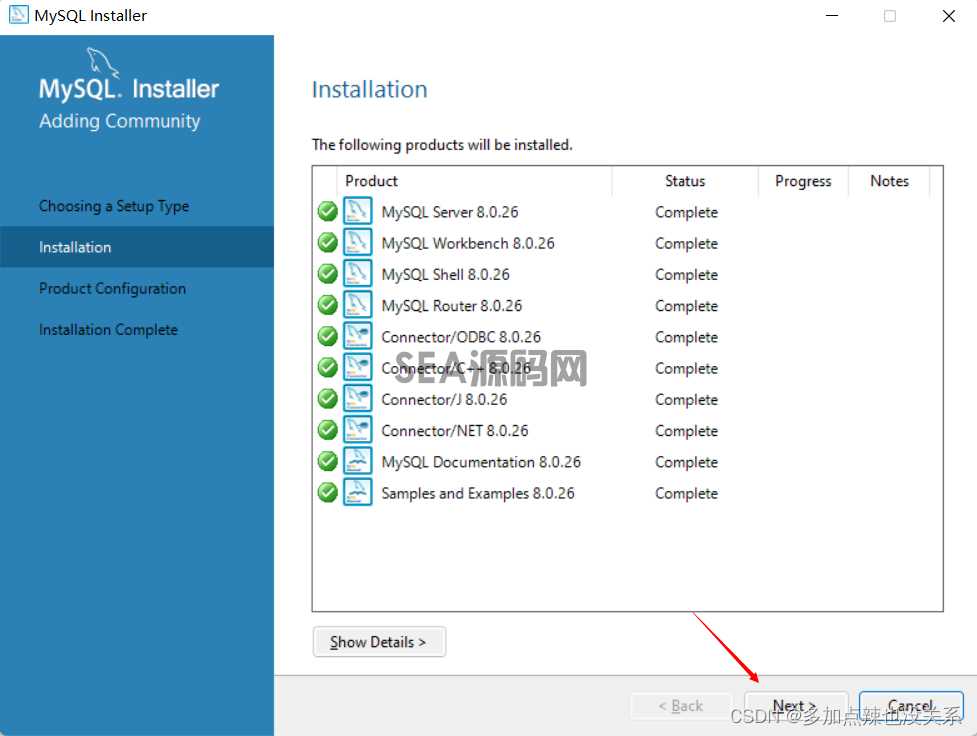Click the MySQL Installer title bar icon
The image size is (977, 736).
(18, 14)
